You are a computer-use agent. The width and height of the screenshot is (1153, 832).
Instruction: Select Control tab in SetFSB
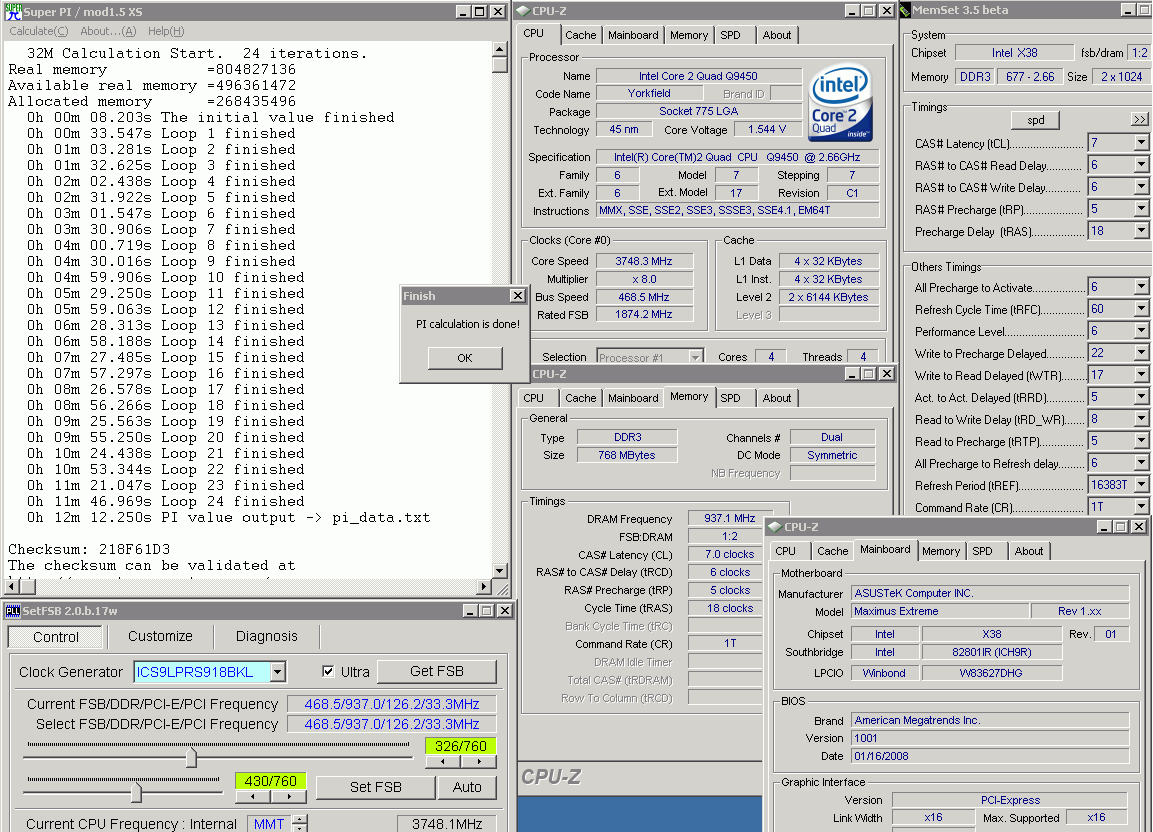(x=56, y=637)
